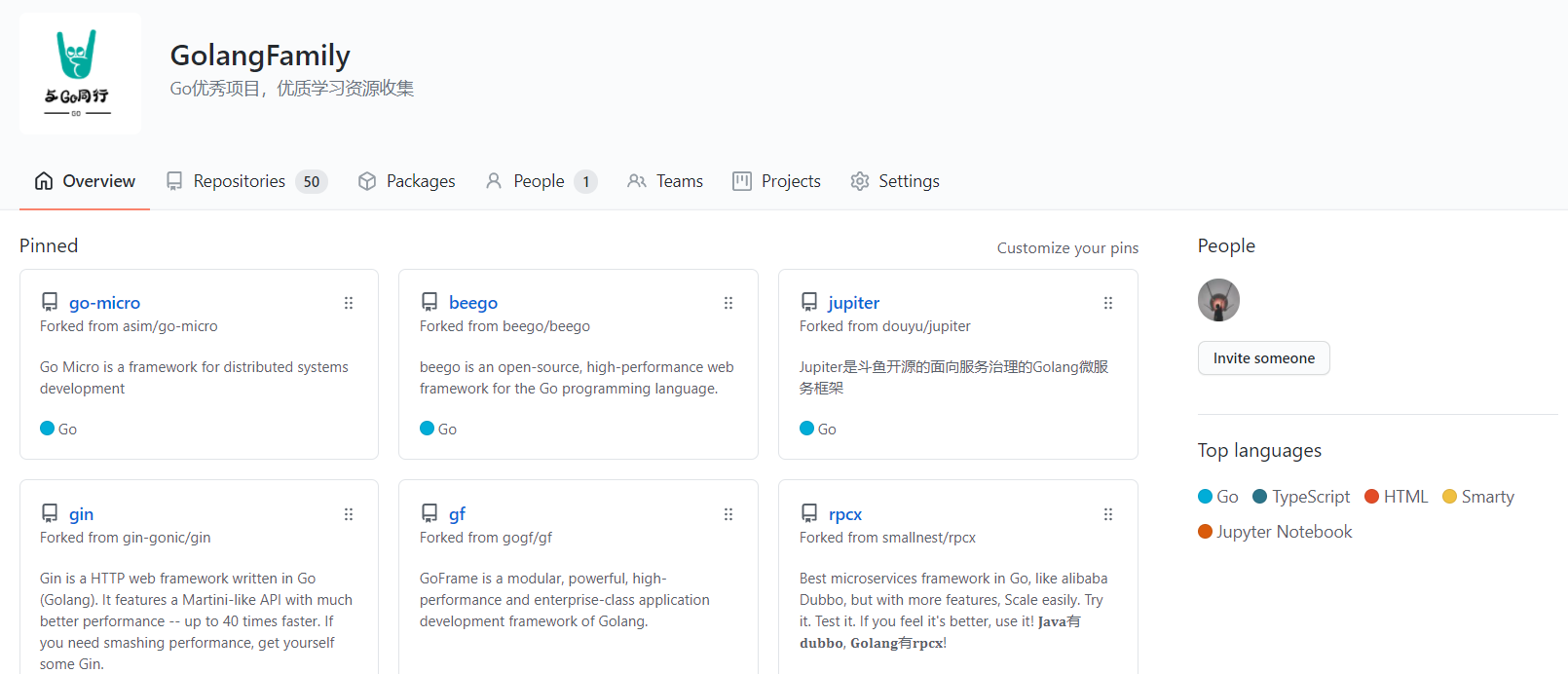This screenshot has height=674, width=1568.
Task: Click the jupiter repo icon
Action: (x=809, y=302)
